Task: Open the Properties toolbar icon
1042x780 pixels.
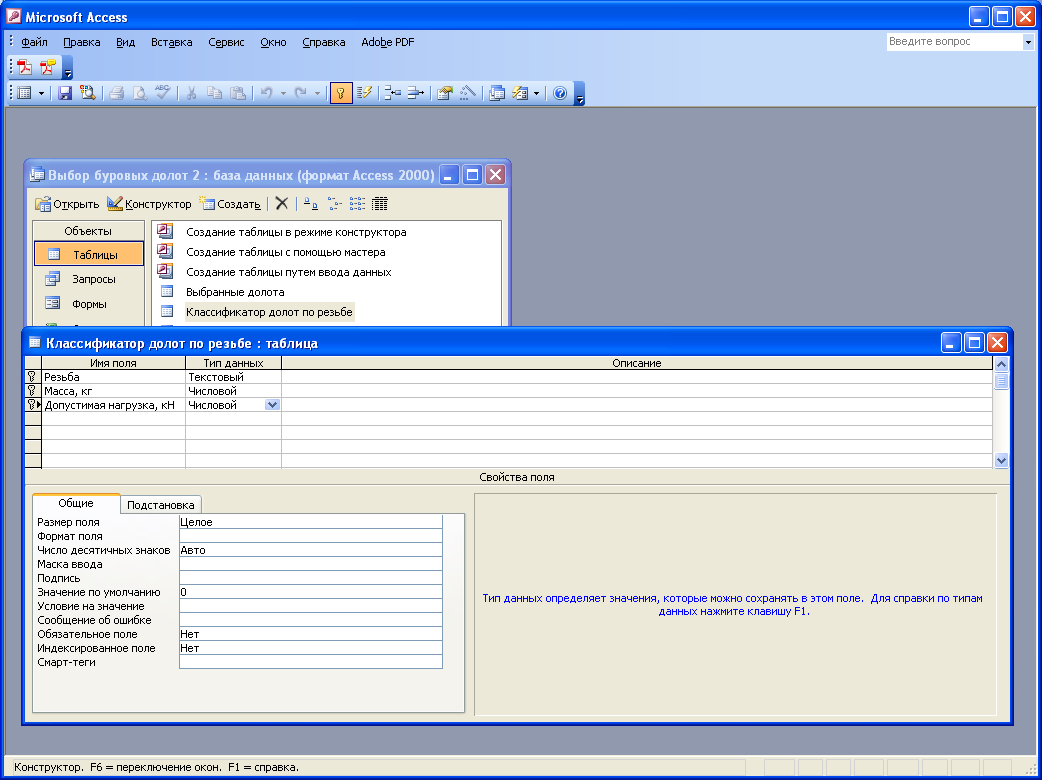Action: (x=445, y=93)
